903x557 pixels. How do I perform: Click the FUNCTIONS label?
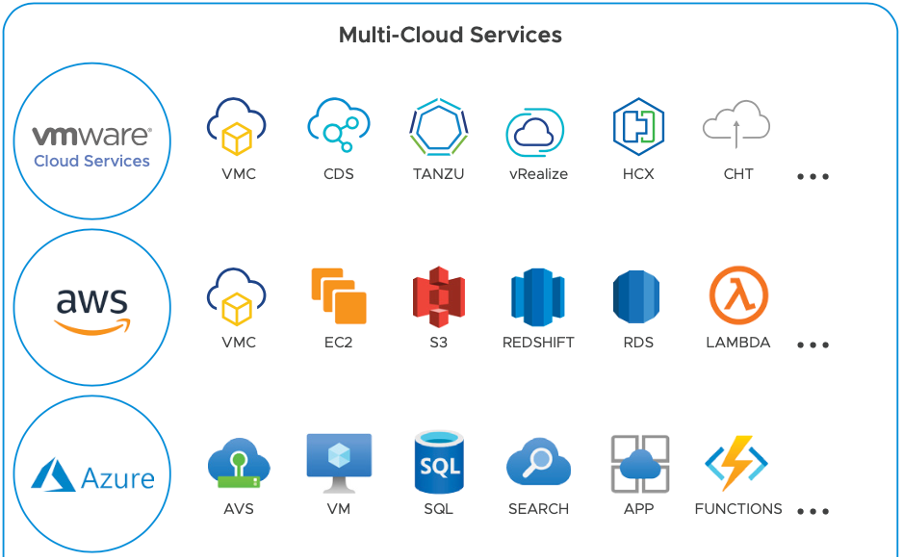739,509
